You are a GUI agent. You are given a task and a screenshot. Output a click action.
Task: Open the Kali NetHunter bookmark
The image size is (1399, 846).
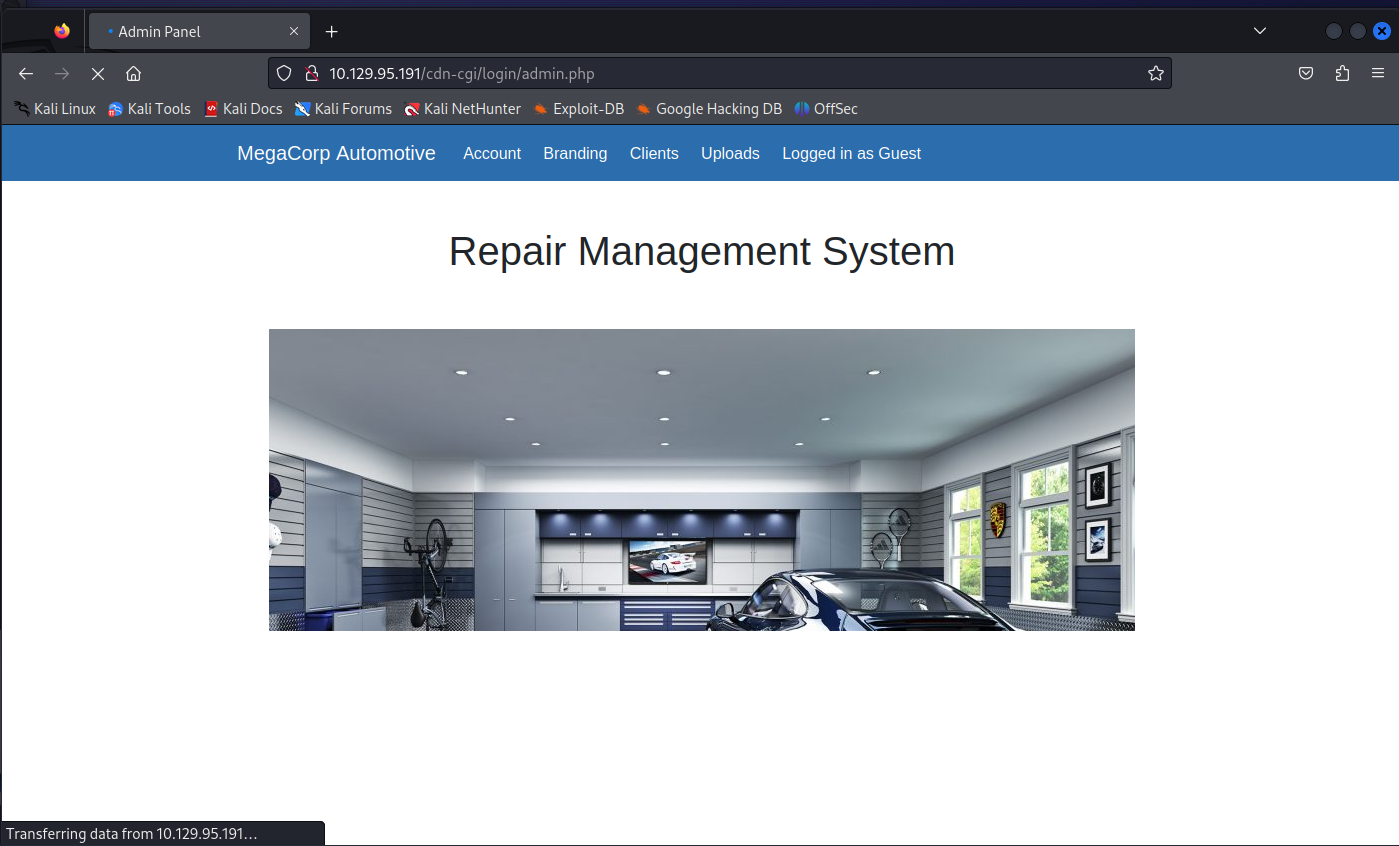(462, 109)
